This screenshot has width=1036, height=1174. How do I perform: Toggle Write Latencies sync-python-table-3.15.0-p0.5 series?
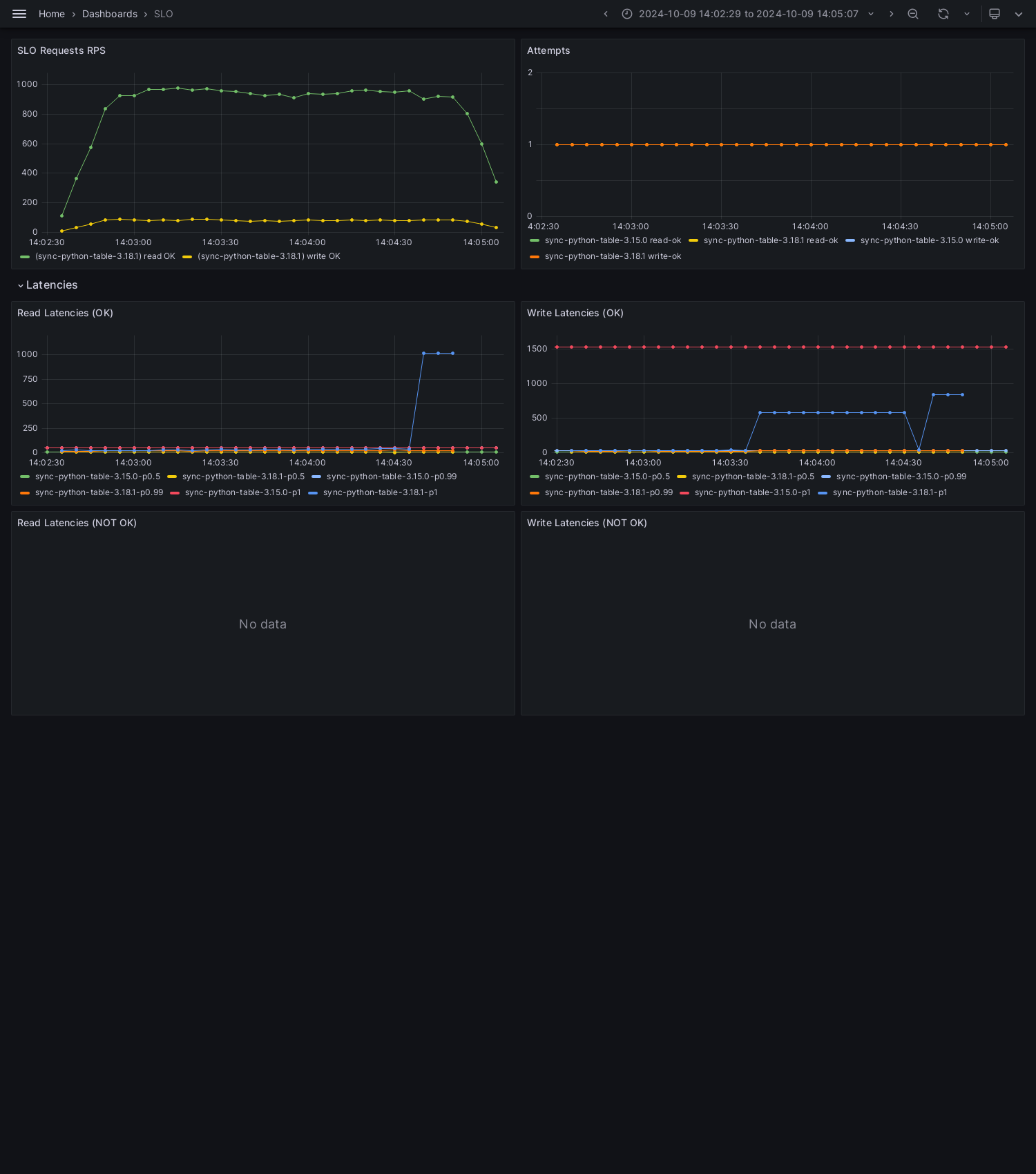[x=607, y=477]
